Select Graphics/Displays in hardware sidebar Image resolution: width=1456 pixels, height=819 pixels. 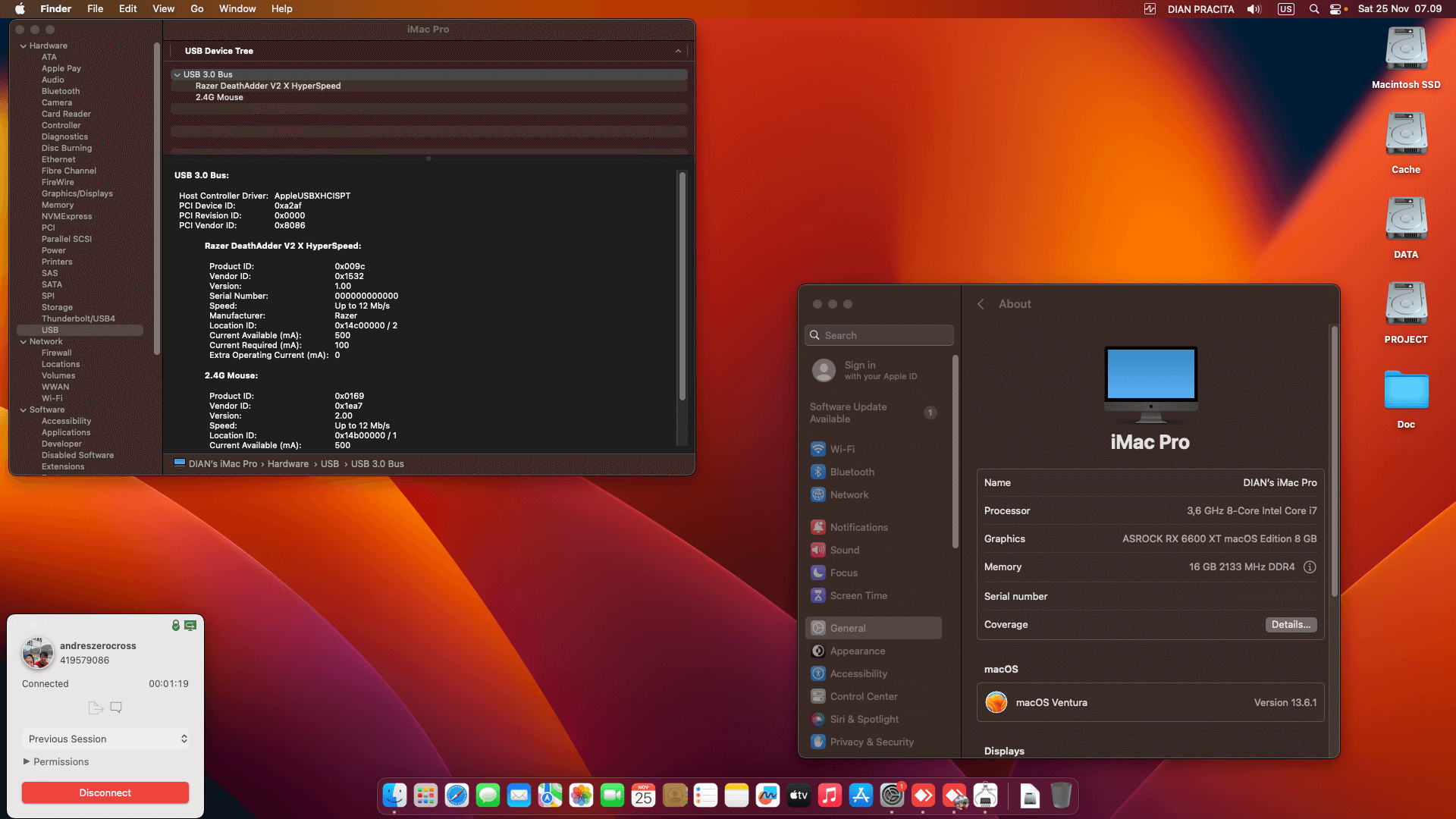coord(77,194)
